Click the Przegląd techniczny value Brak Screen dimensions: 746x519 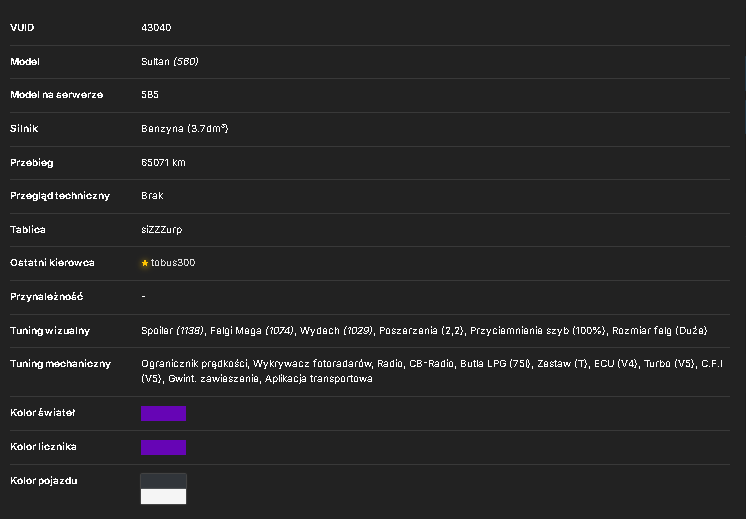coord(152,196)
